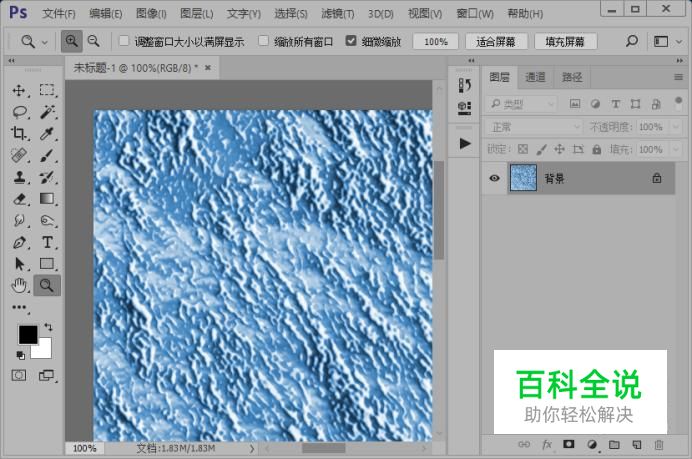Screen dimensions: 692x459
Task: Swap foreground and background colors
Action: (x=48, y=327)
